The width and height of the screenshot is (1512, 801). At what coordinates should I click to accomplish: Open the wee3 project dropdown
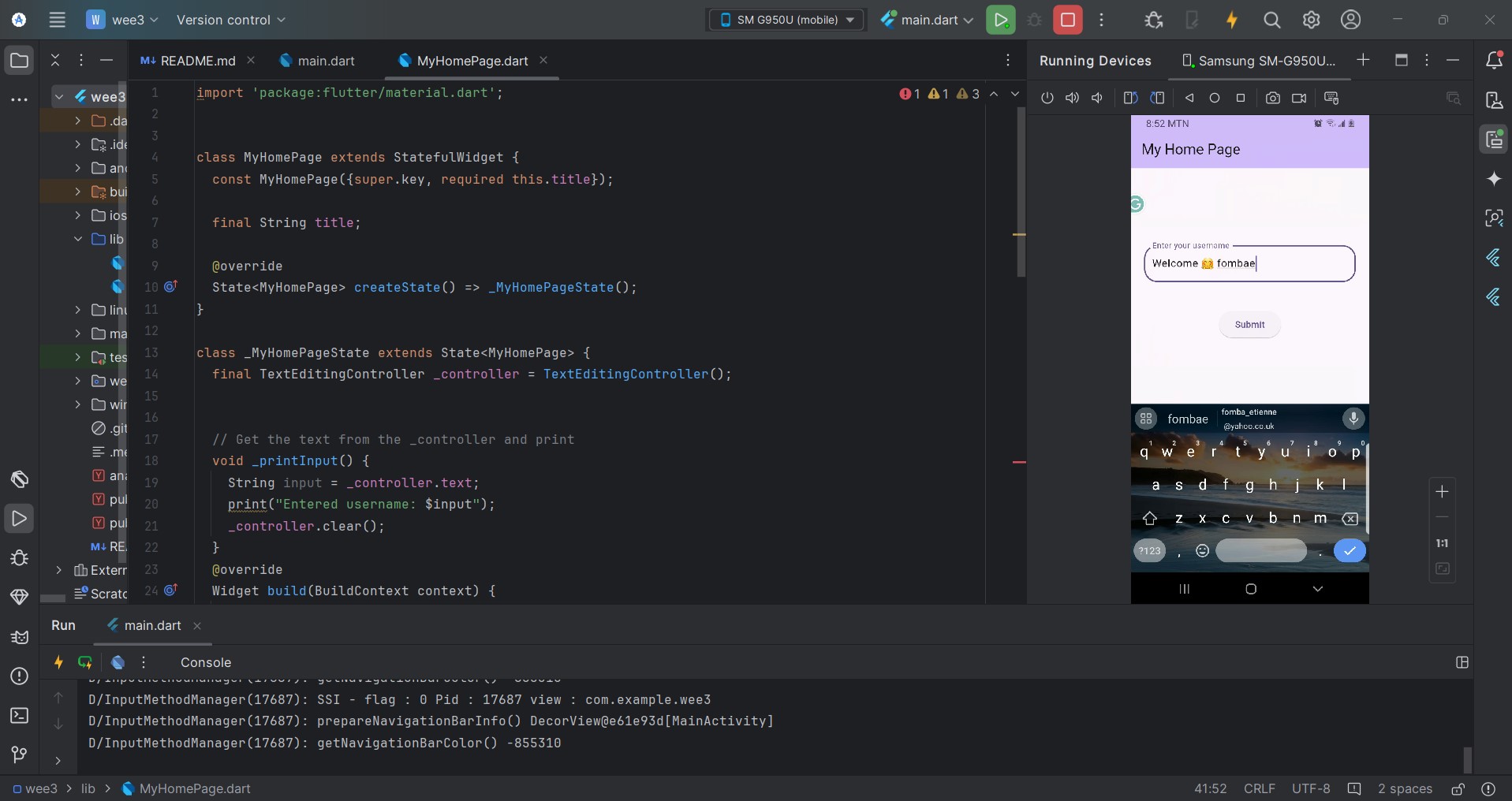[x=123, y=20]
